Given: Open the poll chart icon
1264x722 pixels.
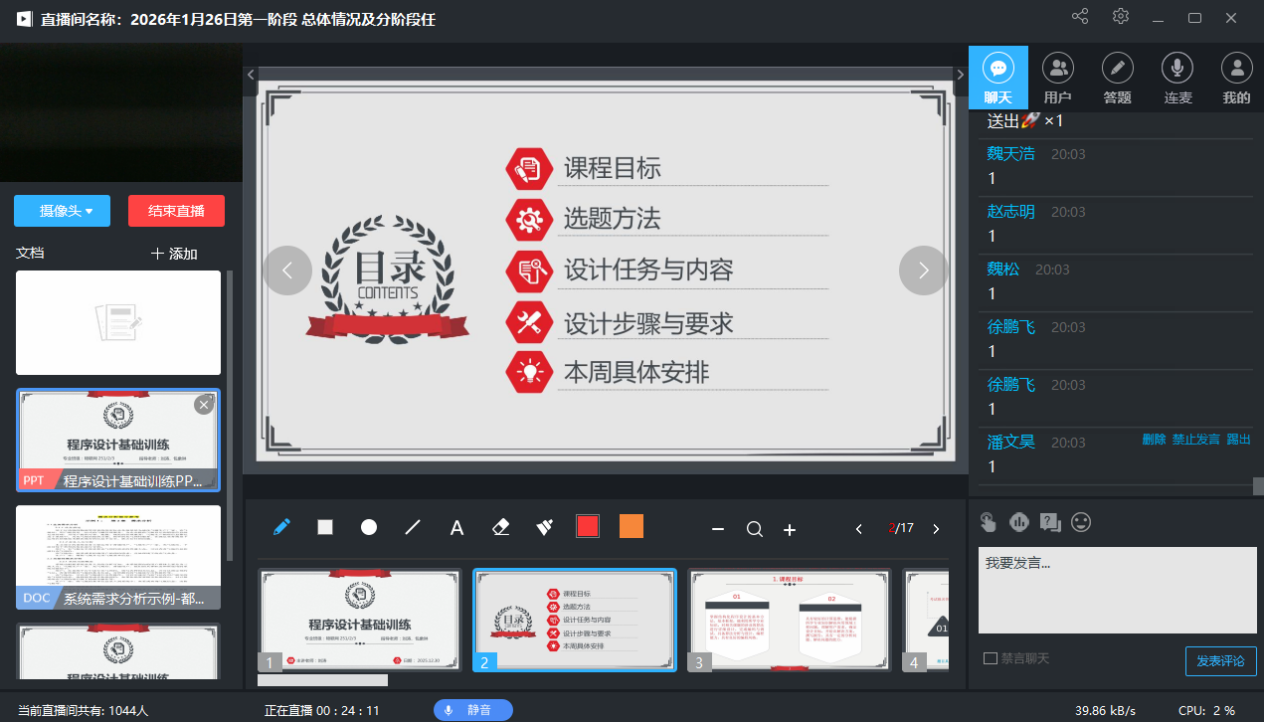Looking at the screenshot, I should pyautogui.click(x=1019, y=522).
